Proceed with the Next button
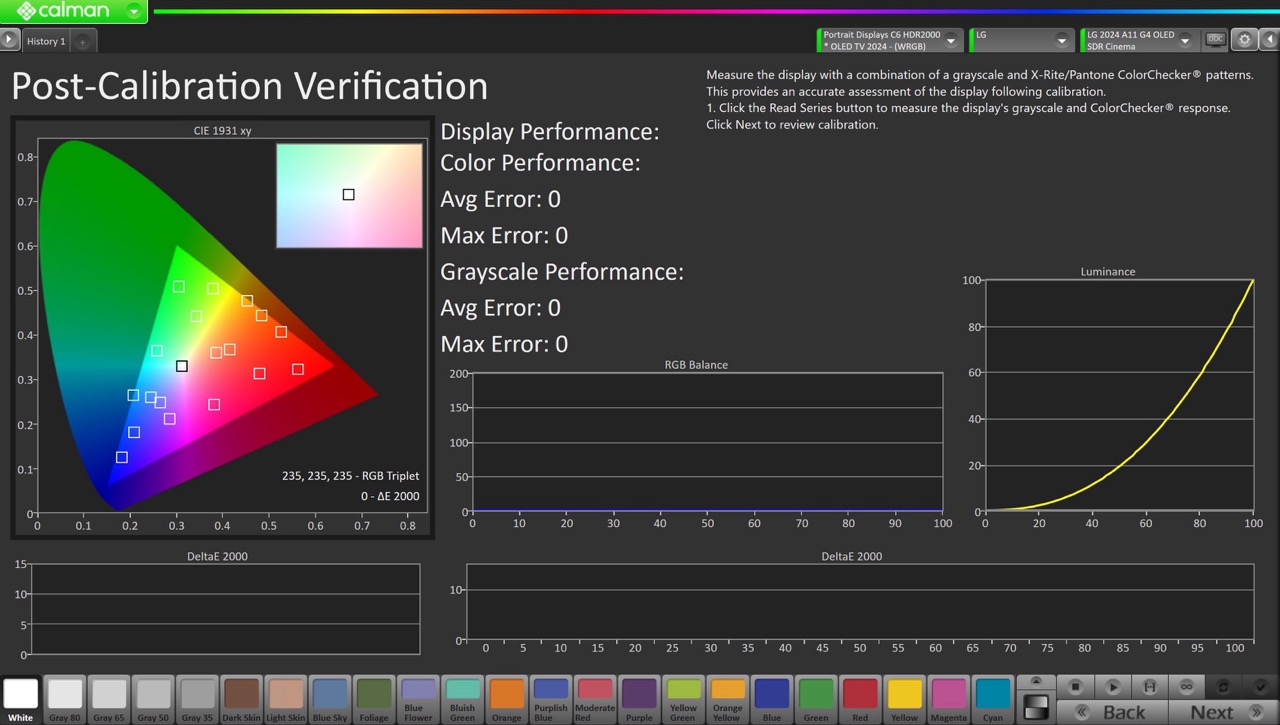 (x=1223, y=712)
